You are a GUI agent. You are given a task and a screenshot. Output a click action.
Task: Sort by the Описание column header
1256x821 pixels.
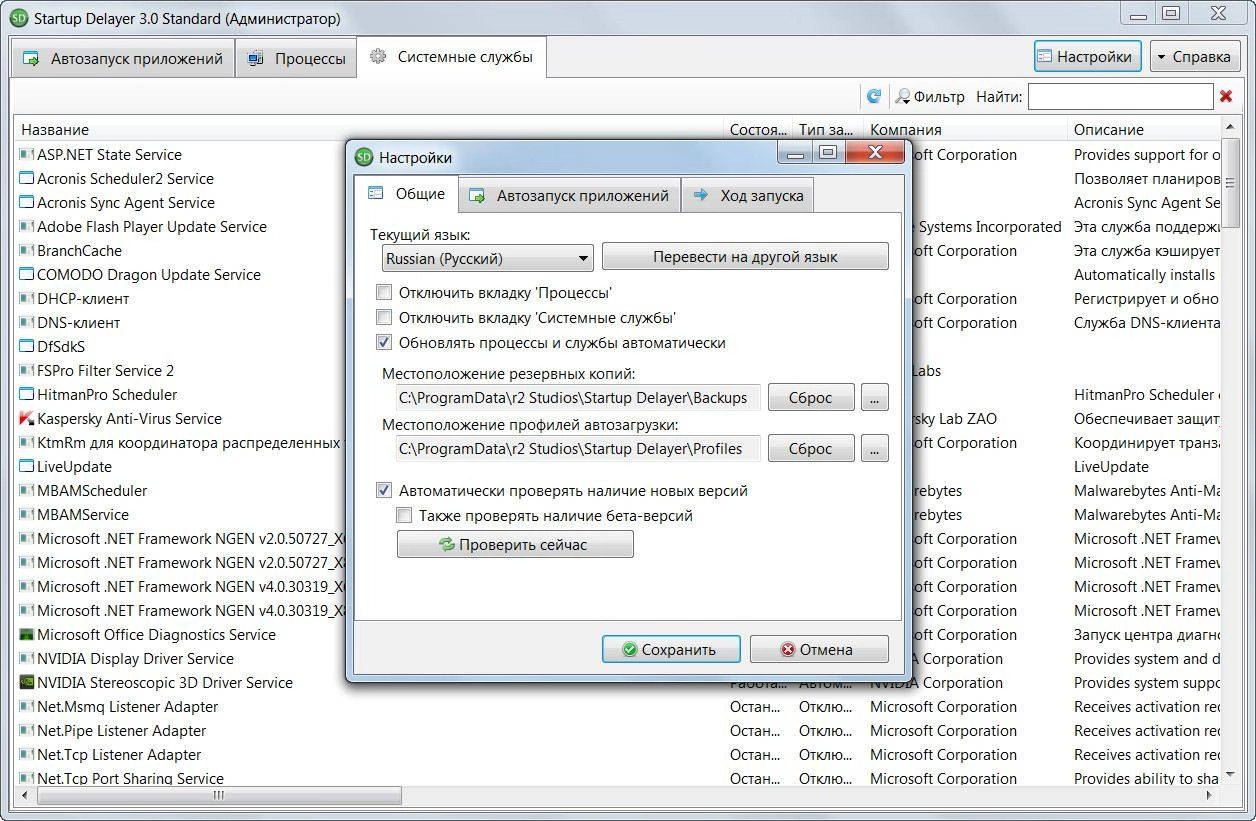pyautogui.click(x=1145, y=129)
